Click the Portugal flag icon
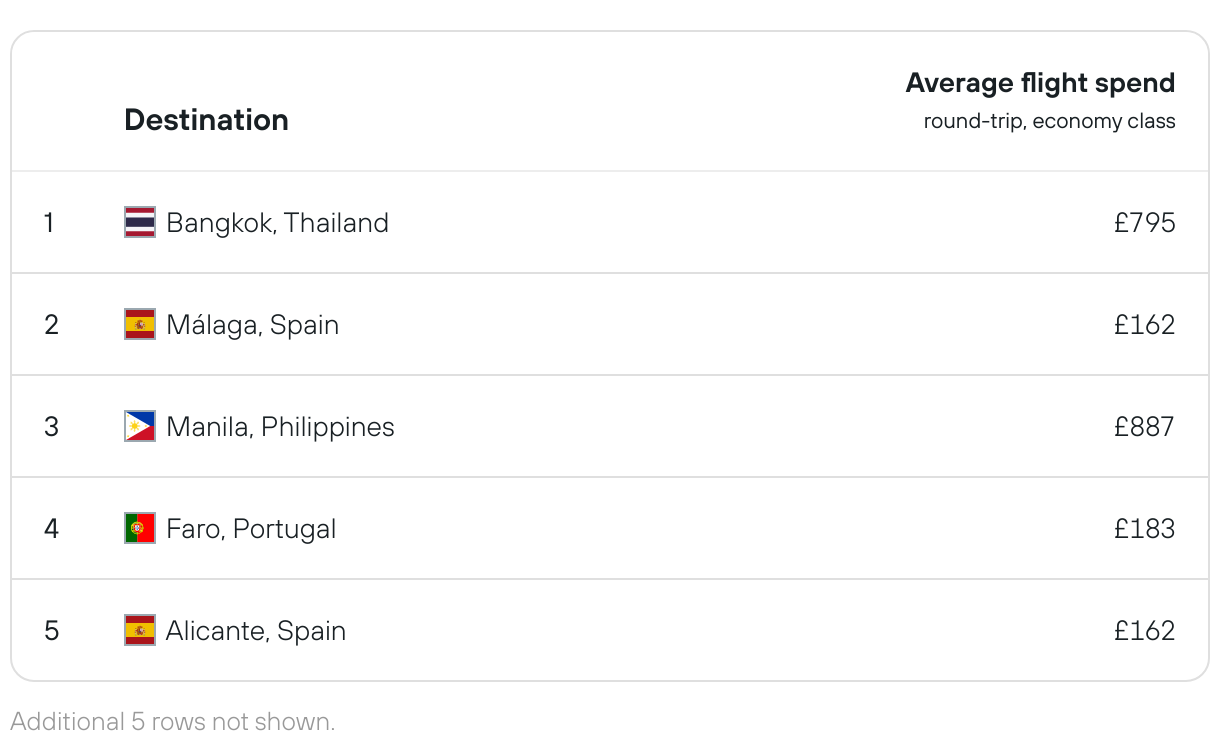 pyautogui.click(x=140, y=528)
